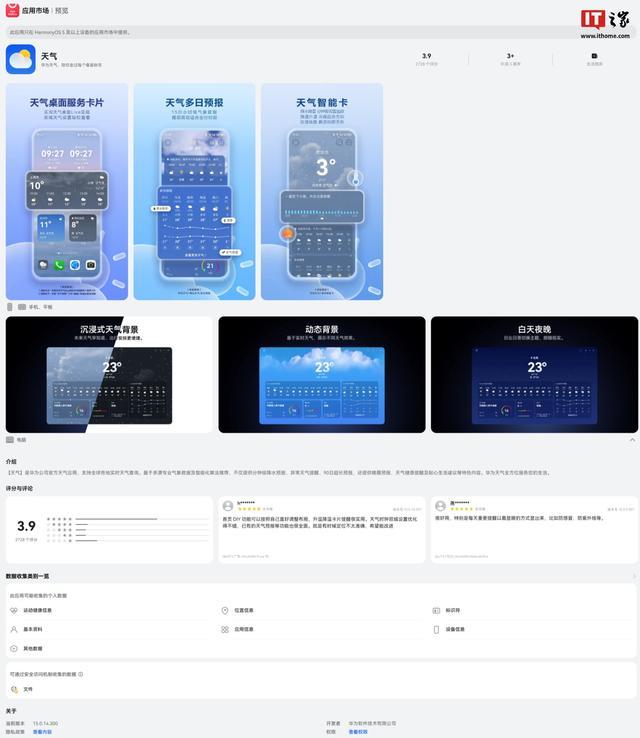Click the location info pin icon
This screenshot has width=640, height=738.
[x=225, y=610]
